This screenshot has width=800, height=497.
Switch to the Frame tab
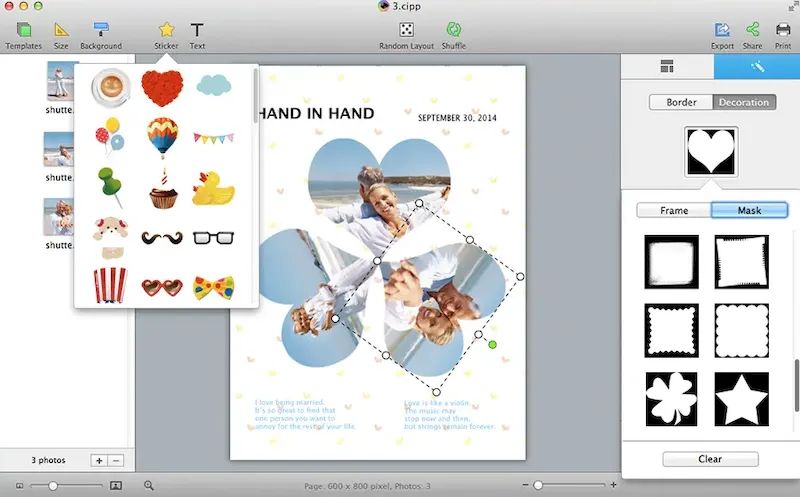pyautogui.click(x=673, y=210)
